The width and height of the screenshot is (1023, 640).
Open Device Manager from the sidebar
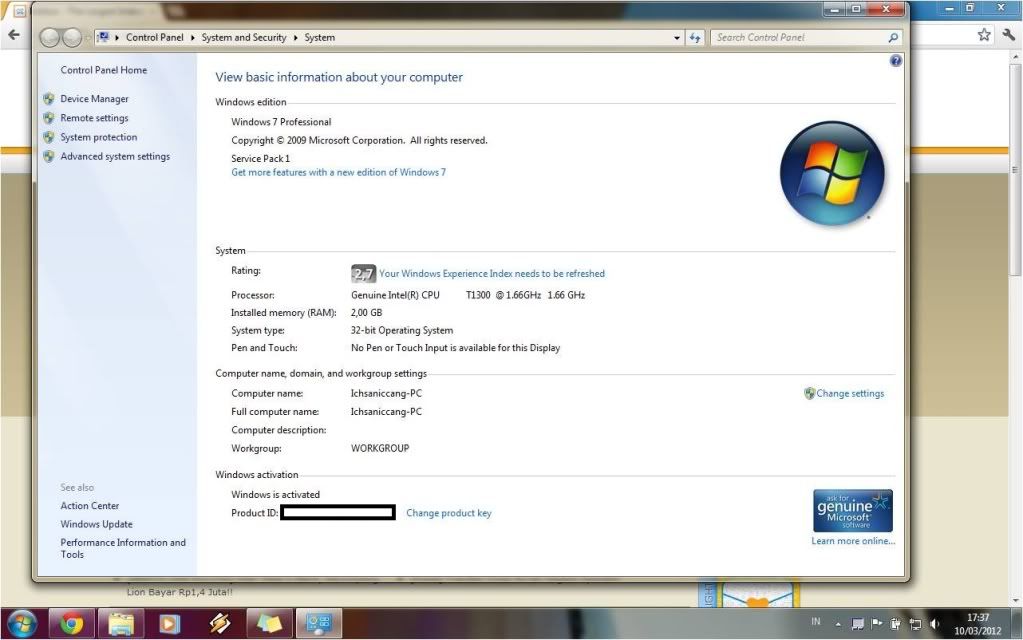click(x=95, y=99)
